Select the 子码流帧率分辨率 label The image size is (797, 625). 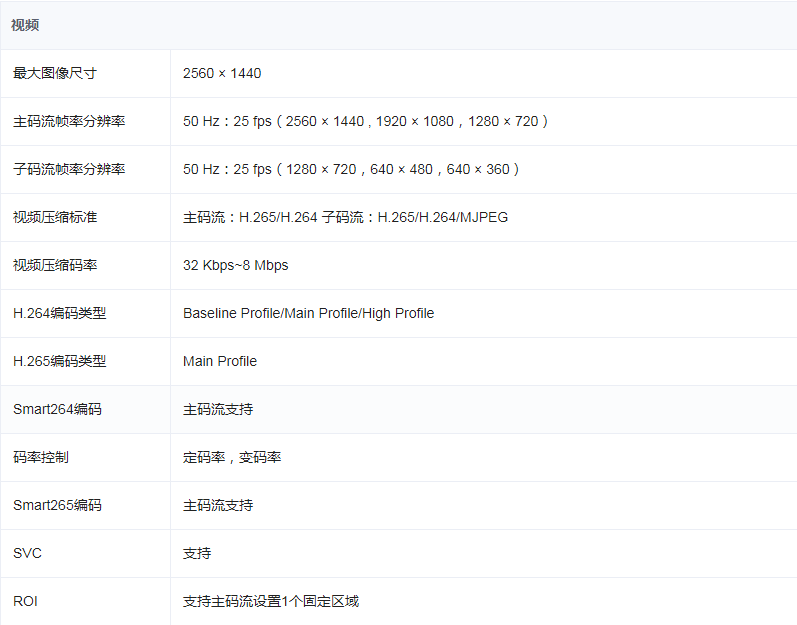pos(69,169)
